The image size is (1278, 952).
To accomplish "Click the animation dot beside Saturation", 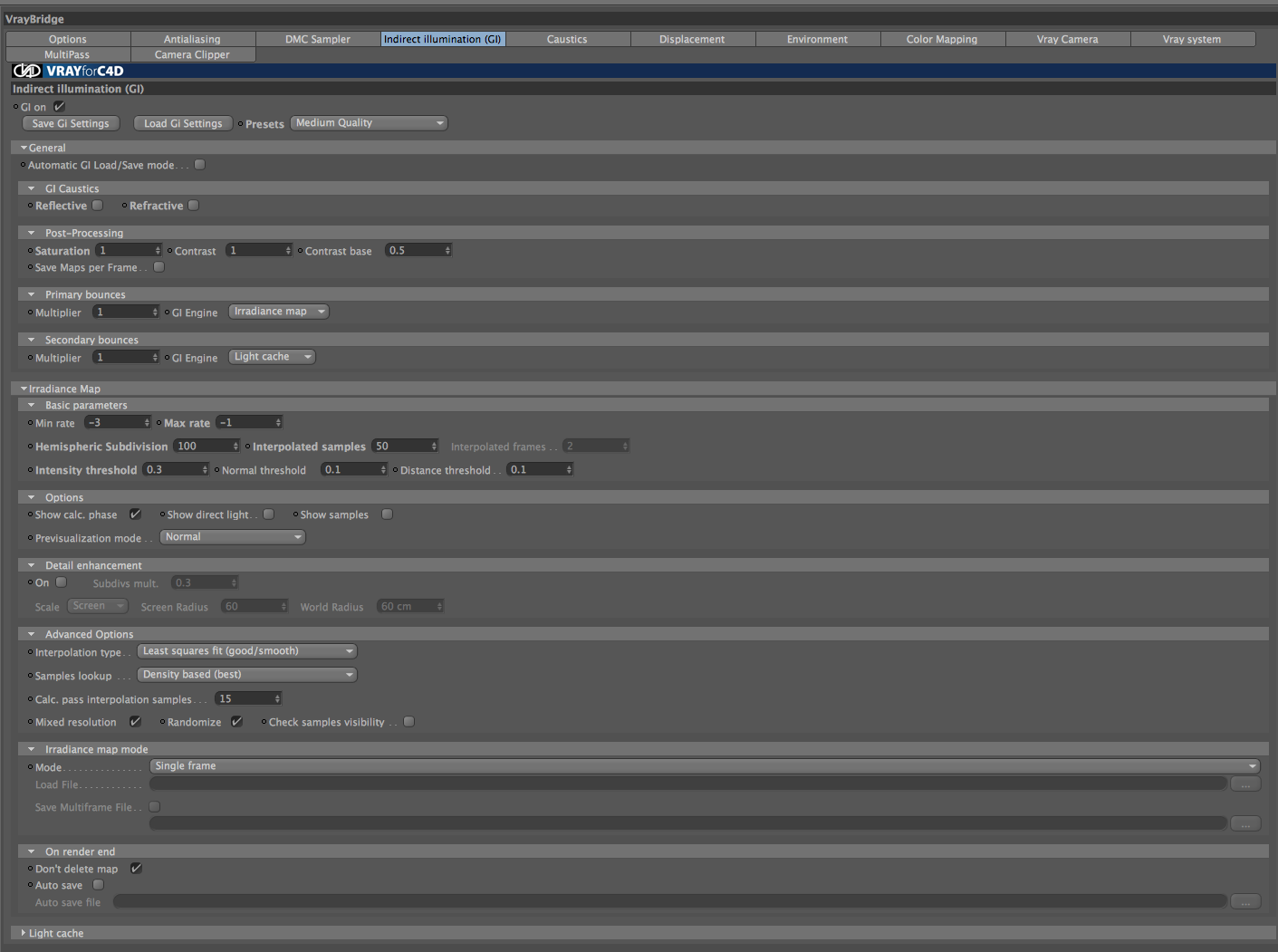I will [x=30, y=251].
